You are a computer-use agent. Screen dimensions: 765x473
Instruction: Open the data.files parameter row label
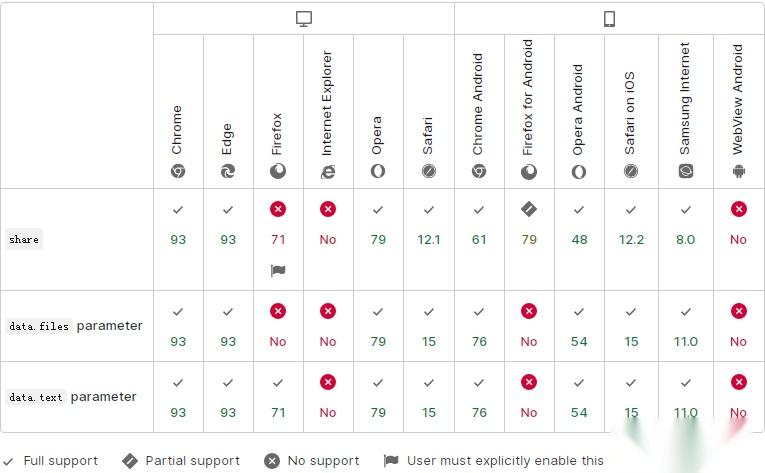[x=76, y=326]
